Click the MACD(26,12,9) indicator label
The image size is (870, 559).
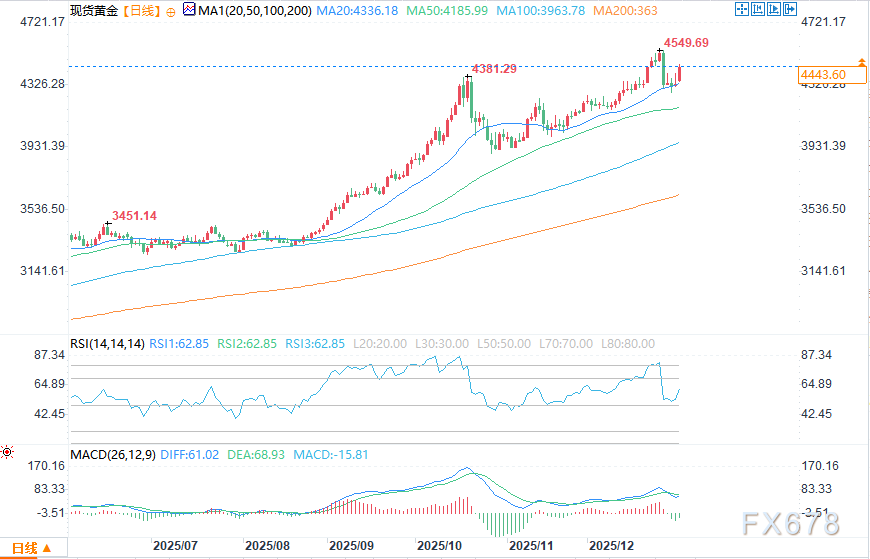coord(114,455)
